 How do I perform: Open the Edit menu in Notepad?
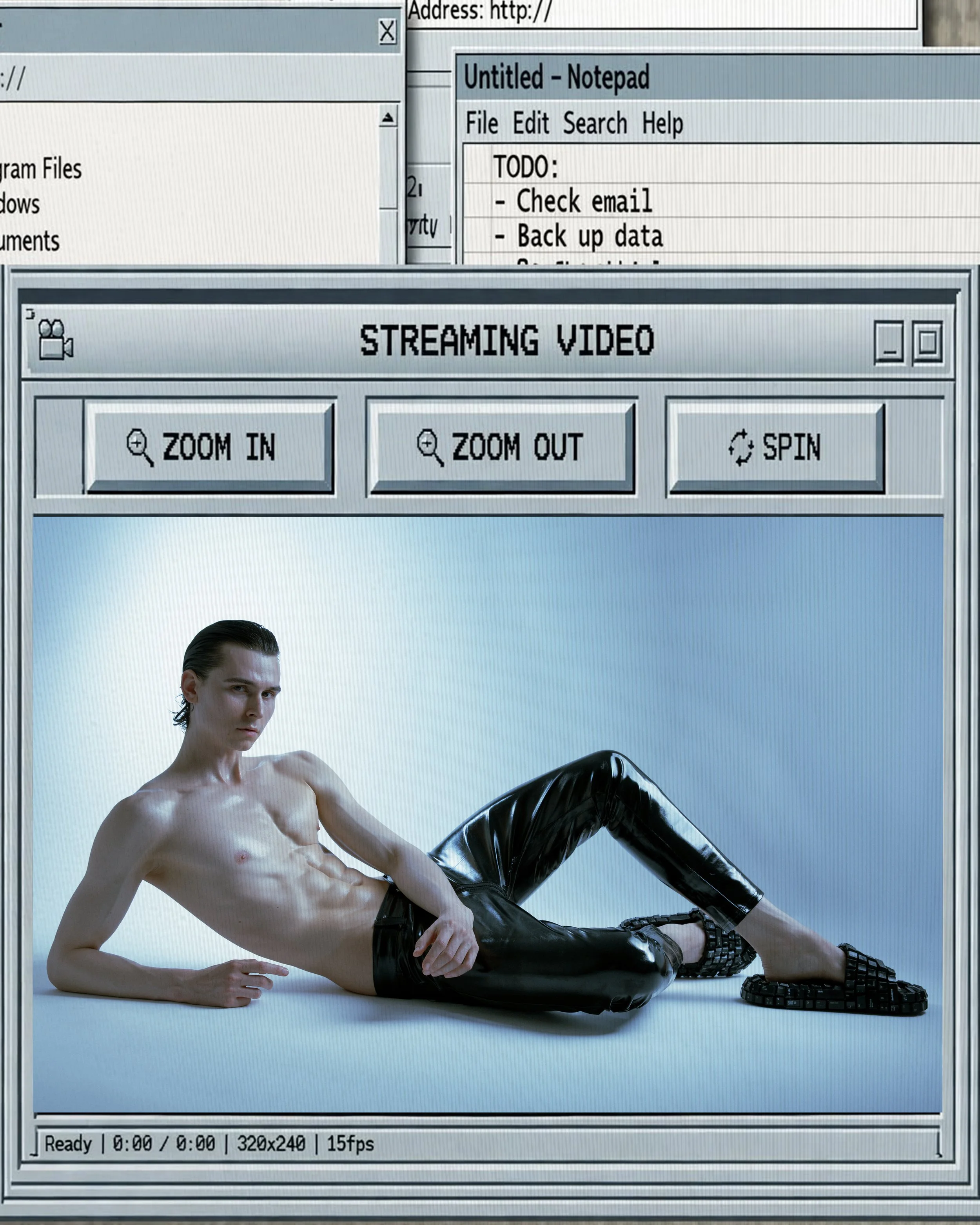531,123
